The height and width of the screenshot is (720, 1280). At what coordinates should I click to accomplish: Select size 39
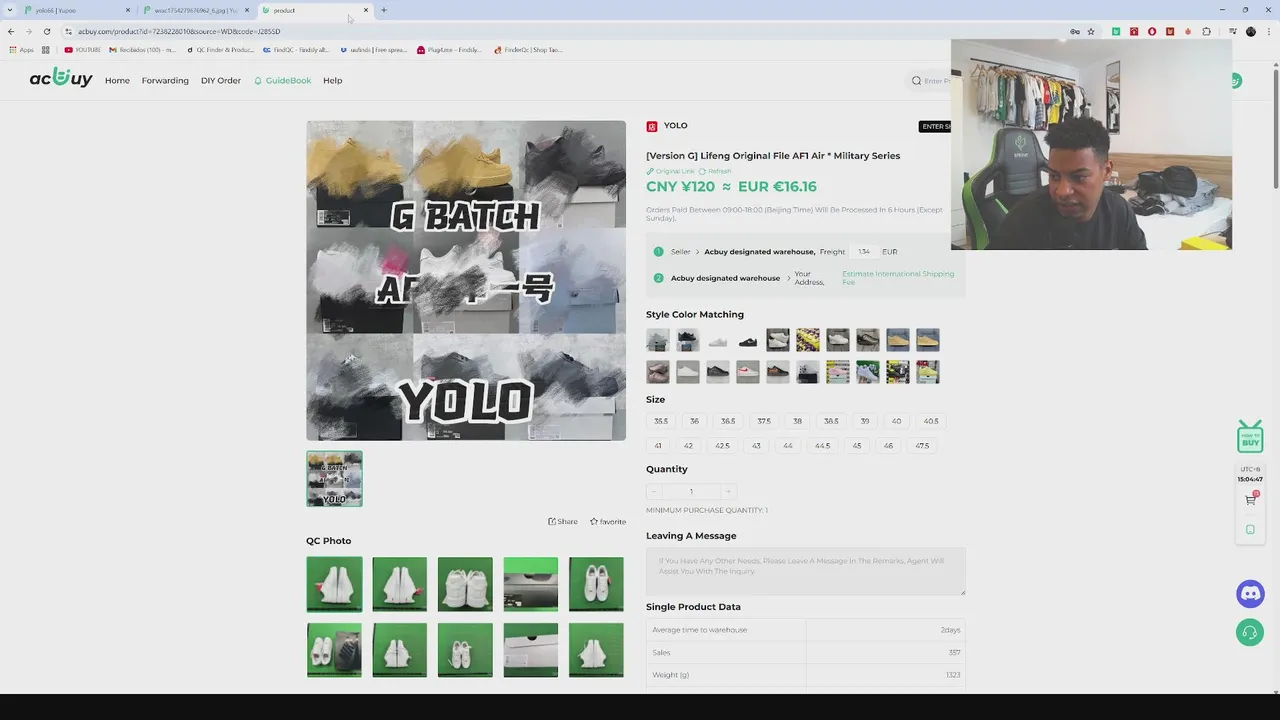[865, 421]
